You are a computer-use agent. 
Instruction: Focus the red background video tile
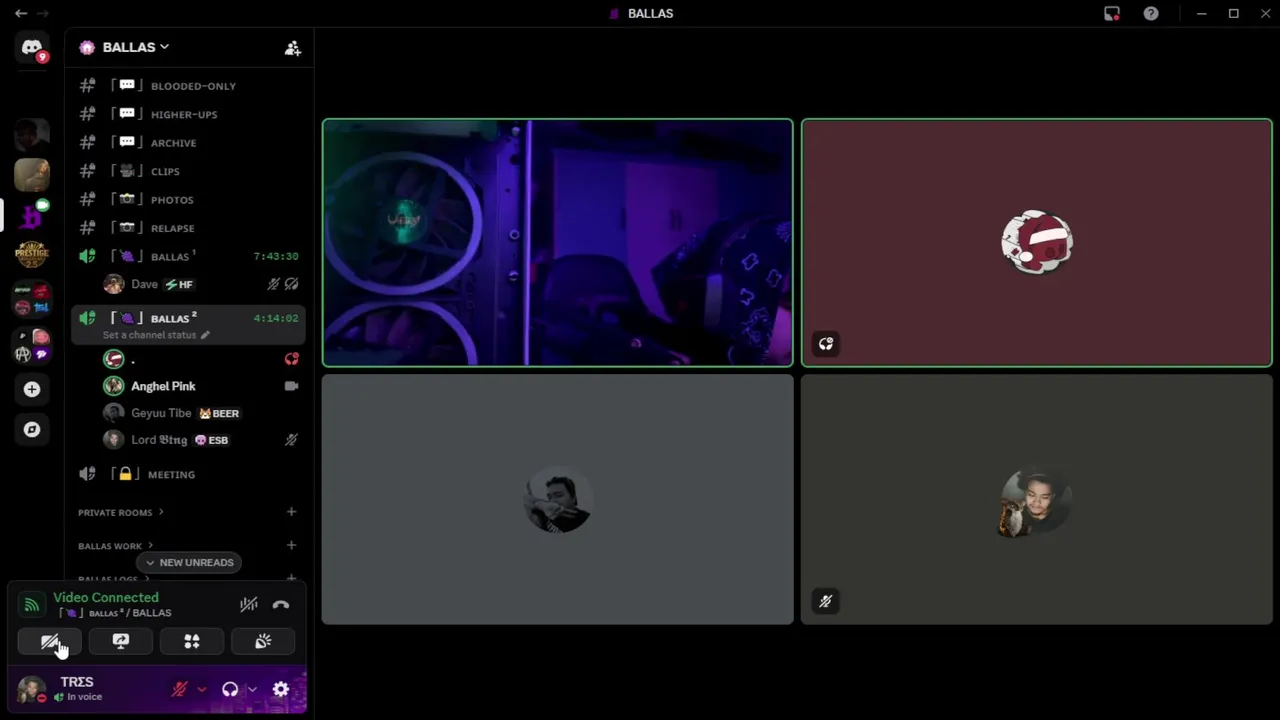click(1037, 243)
